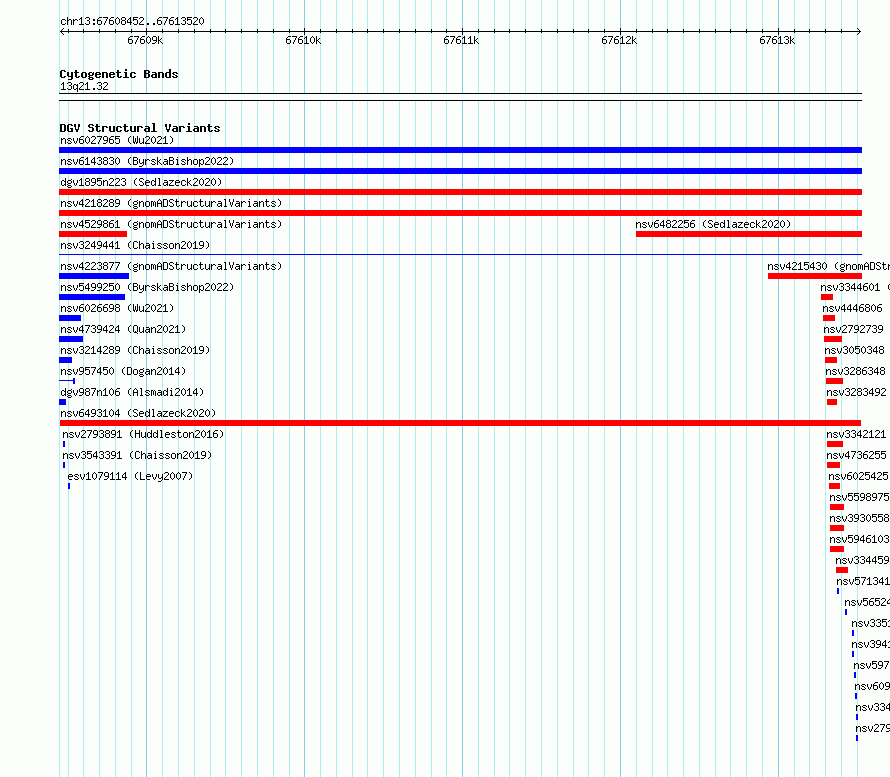
Task: Open variant label dgv1895n223 (Sedlazeck2020)
Action: tap(141, 182)
